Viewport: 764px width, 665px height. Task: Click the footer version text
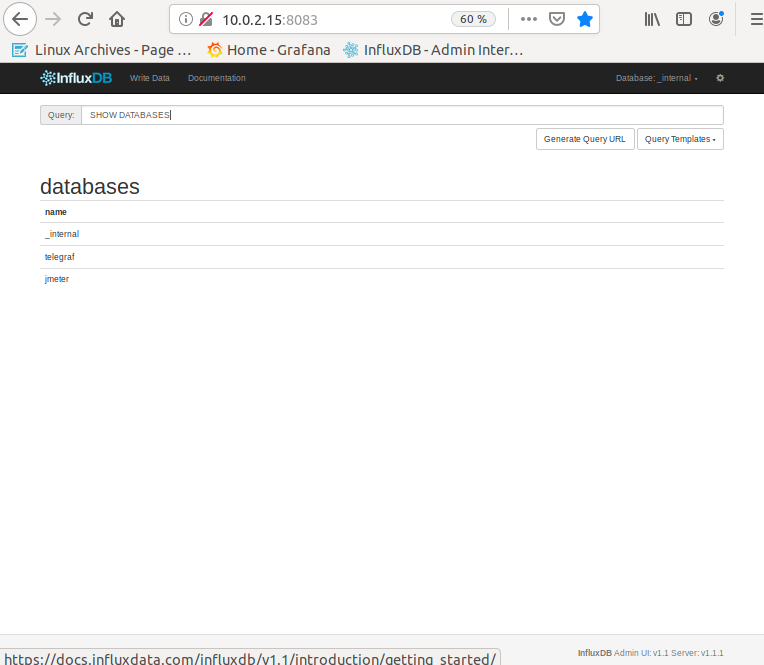(650, 653)
